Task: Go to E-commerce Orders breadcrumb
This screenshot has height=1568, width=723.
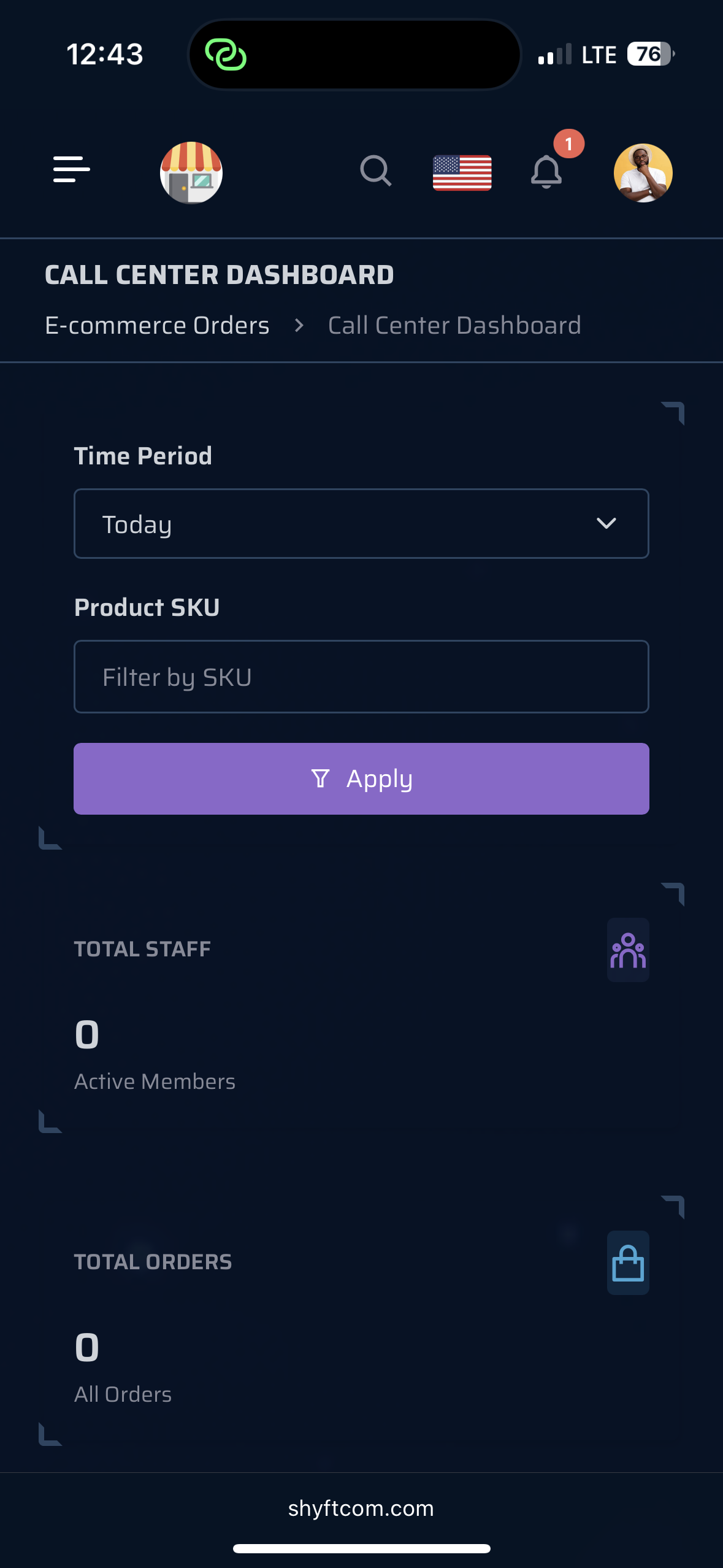Action: [x=157, y=325]
